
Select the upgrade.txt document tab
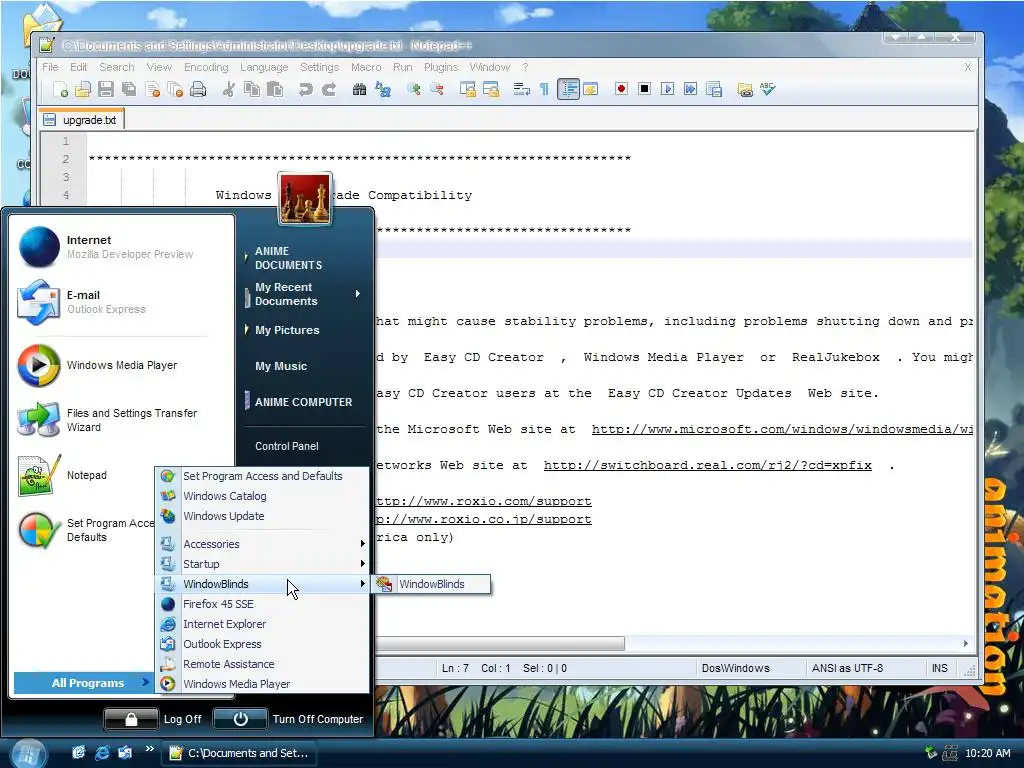[81, 120]
